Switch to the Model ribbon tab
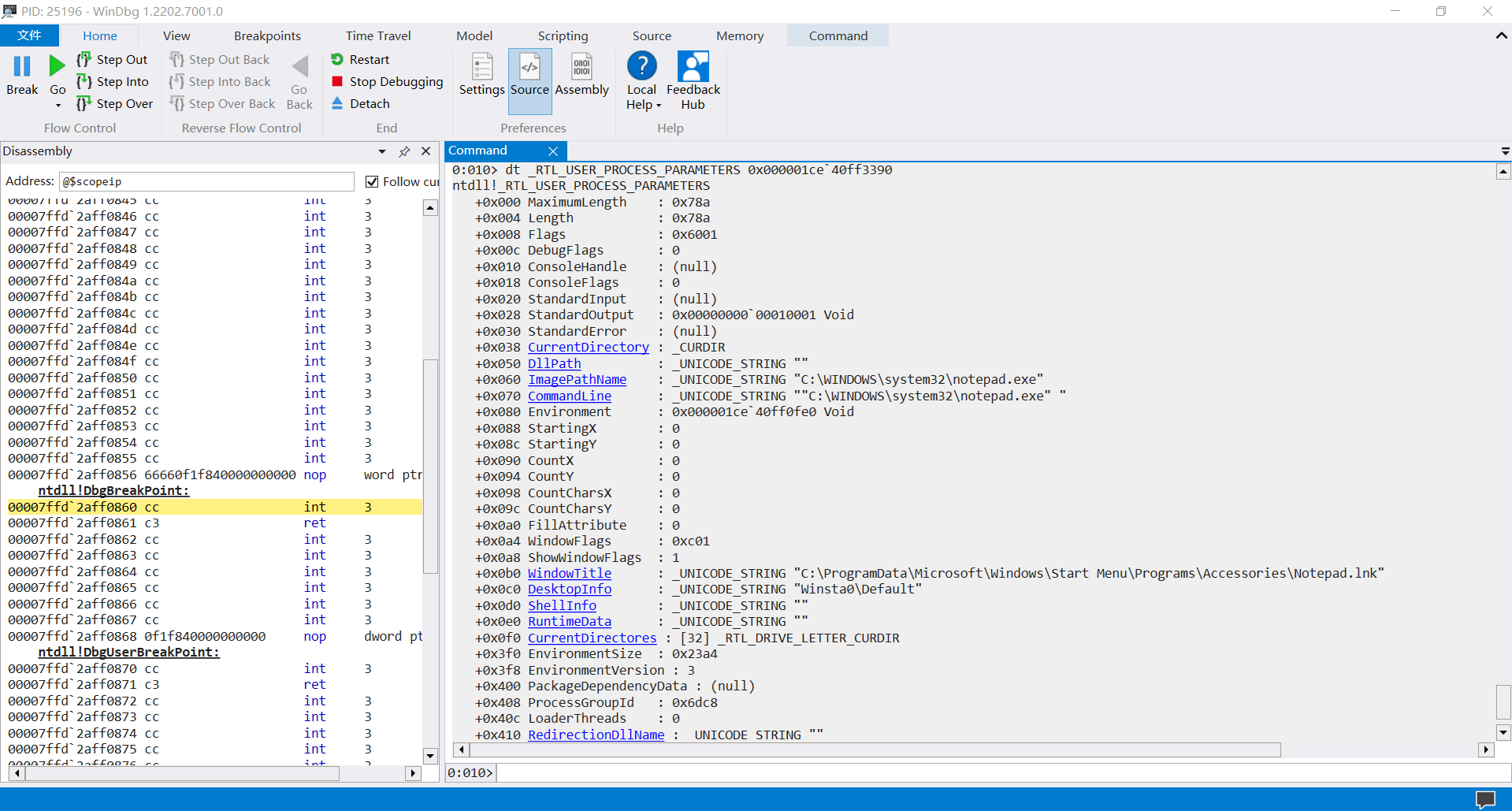This screenshot has width=1512, height=811. click(x=474, y=35)
